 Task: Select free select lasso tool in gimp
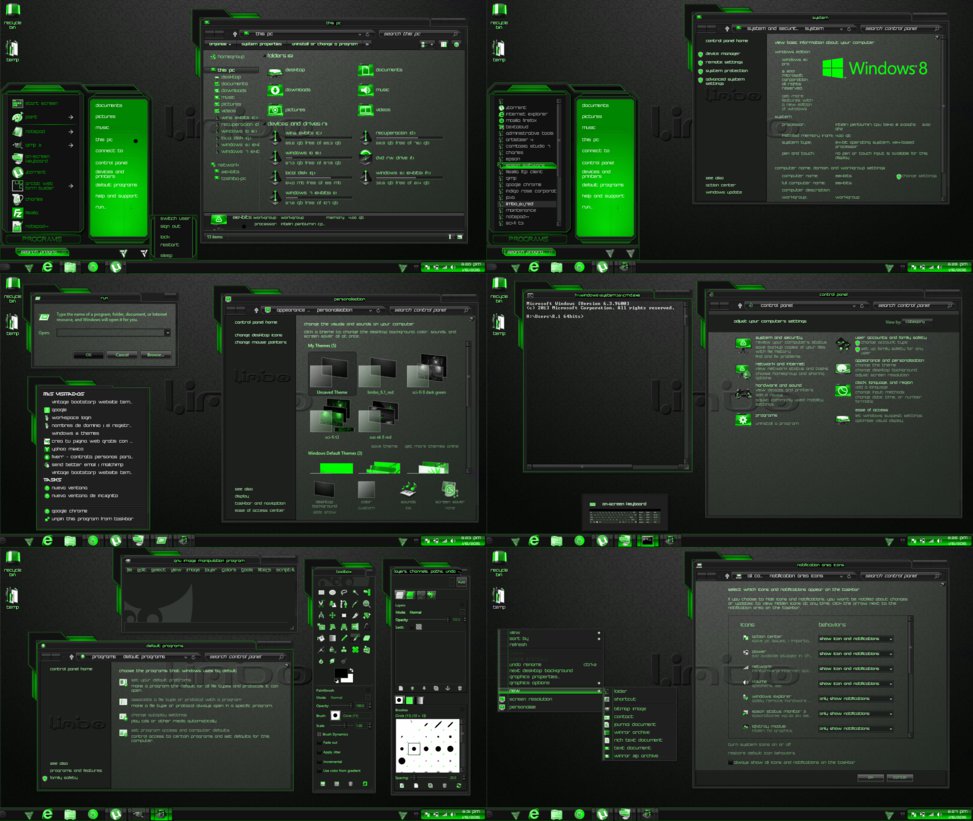(x=344, y=593)
